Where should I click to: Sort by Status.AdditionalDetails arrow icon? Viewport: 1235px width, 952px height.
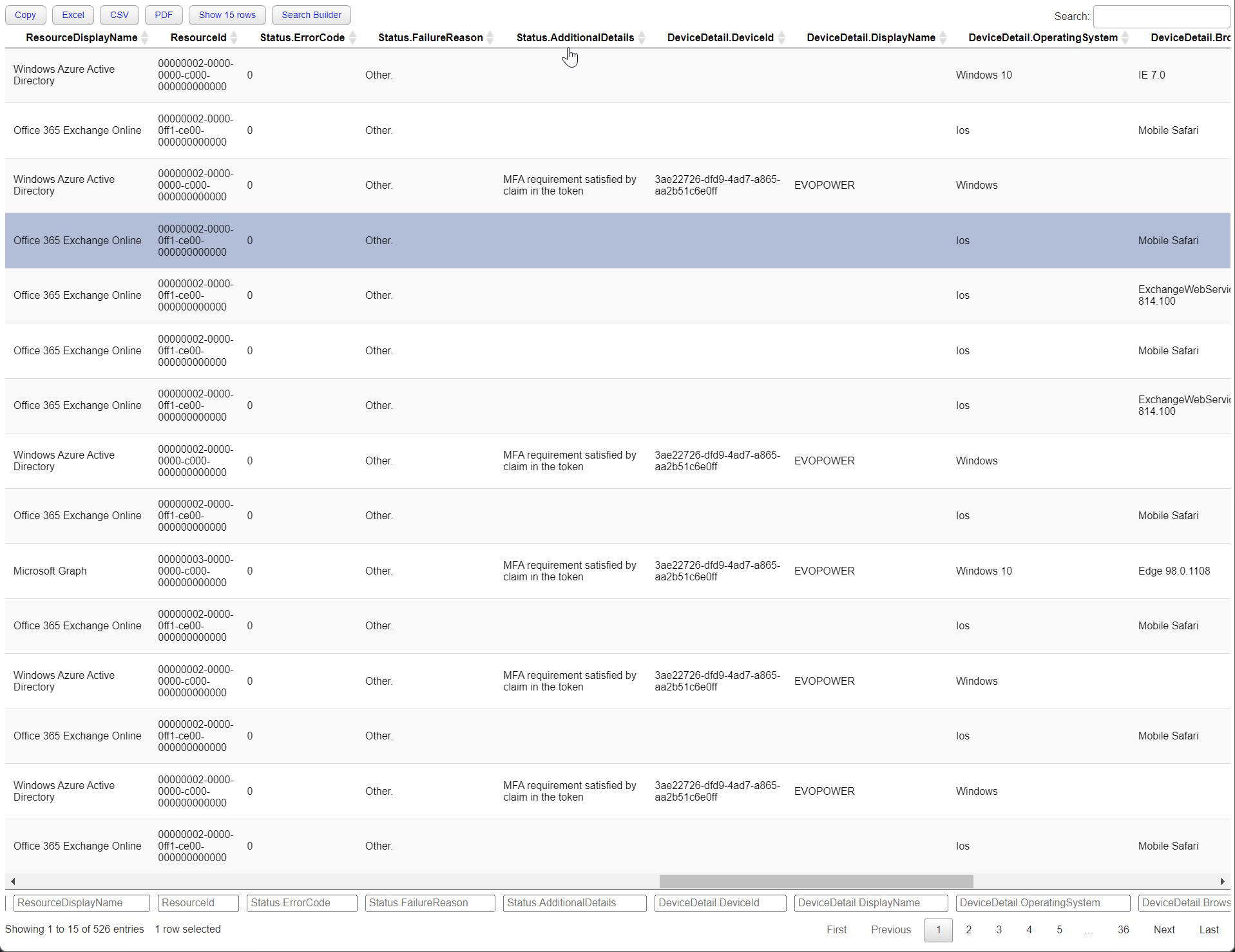642,38
